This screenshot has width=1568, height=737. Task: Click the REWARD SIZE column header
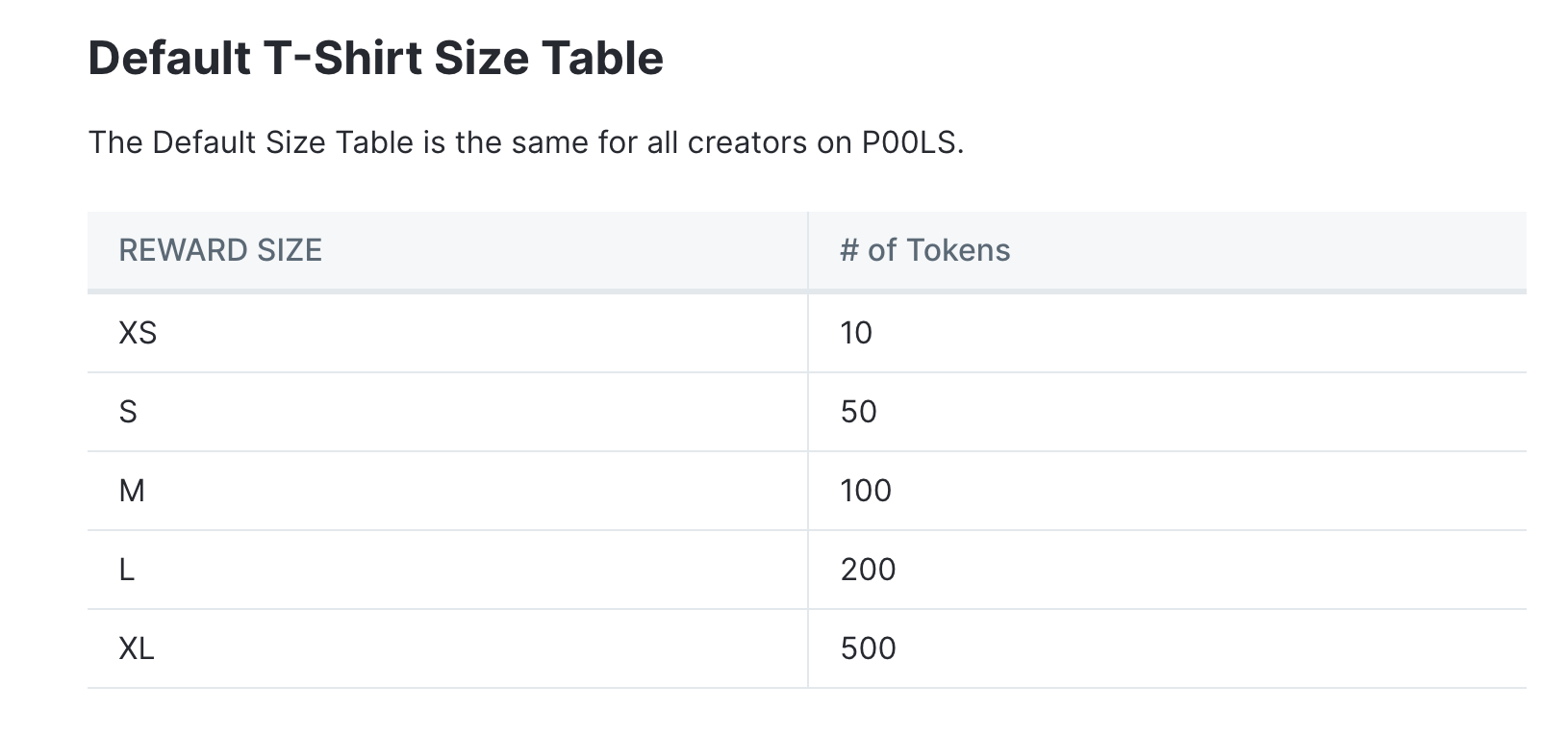[x=220, y=250]
